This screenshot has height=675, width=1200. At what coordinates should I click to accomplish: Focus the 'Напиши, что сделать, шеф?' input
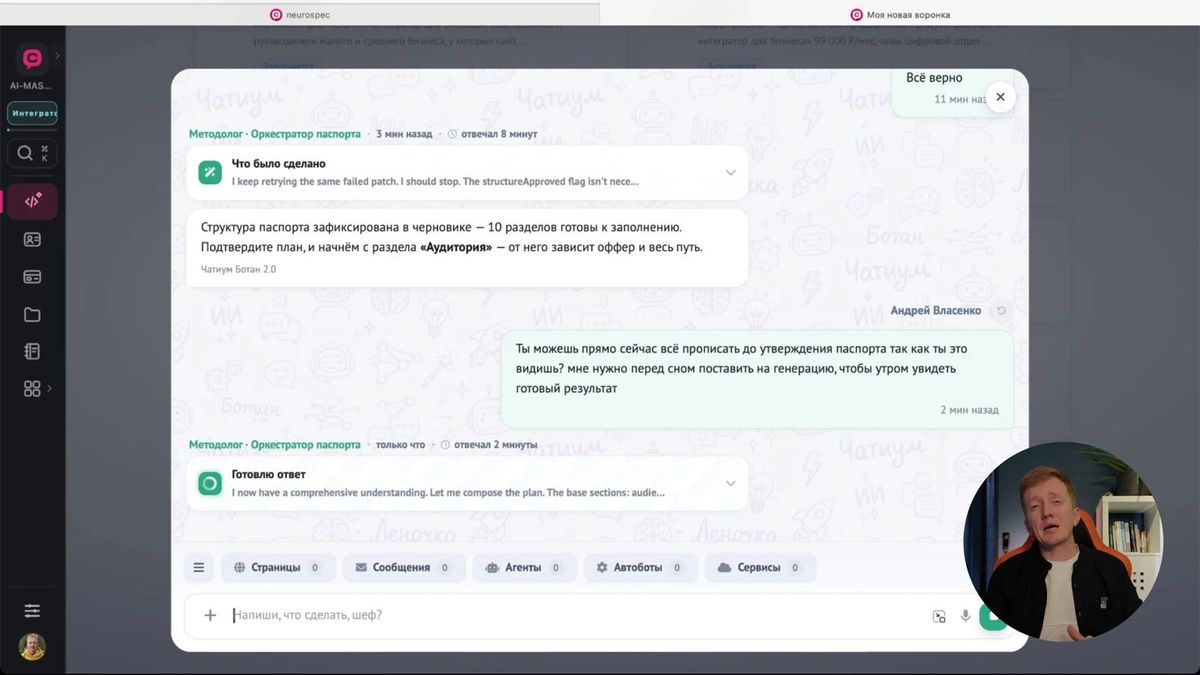click(575, 616)
